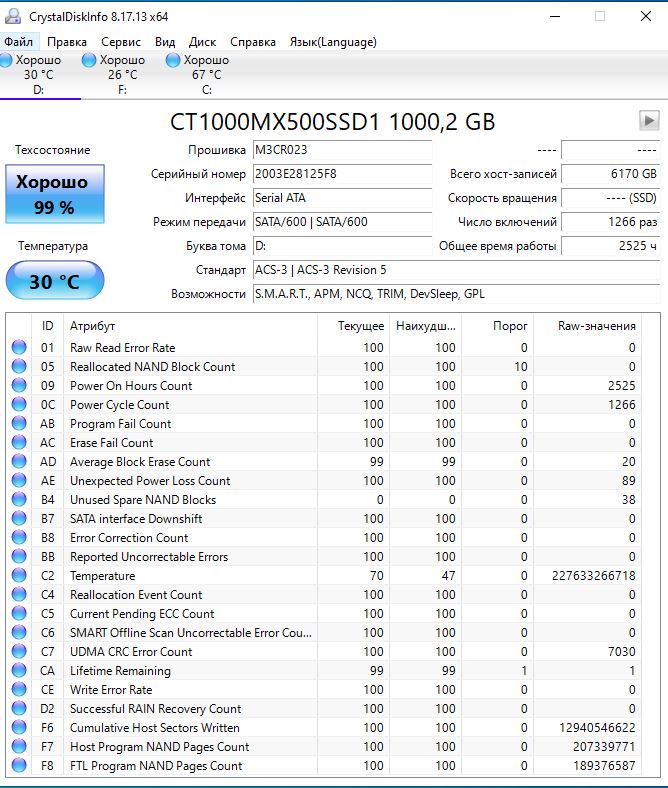The height and width of the screenshot is (788, 668).
Task: Select the raw value 189376587
Action: click(x=604, y=765)
